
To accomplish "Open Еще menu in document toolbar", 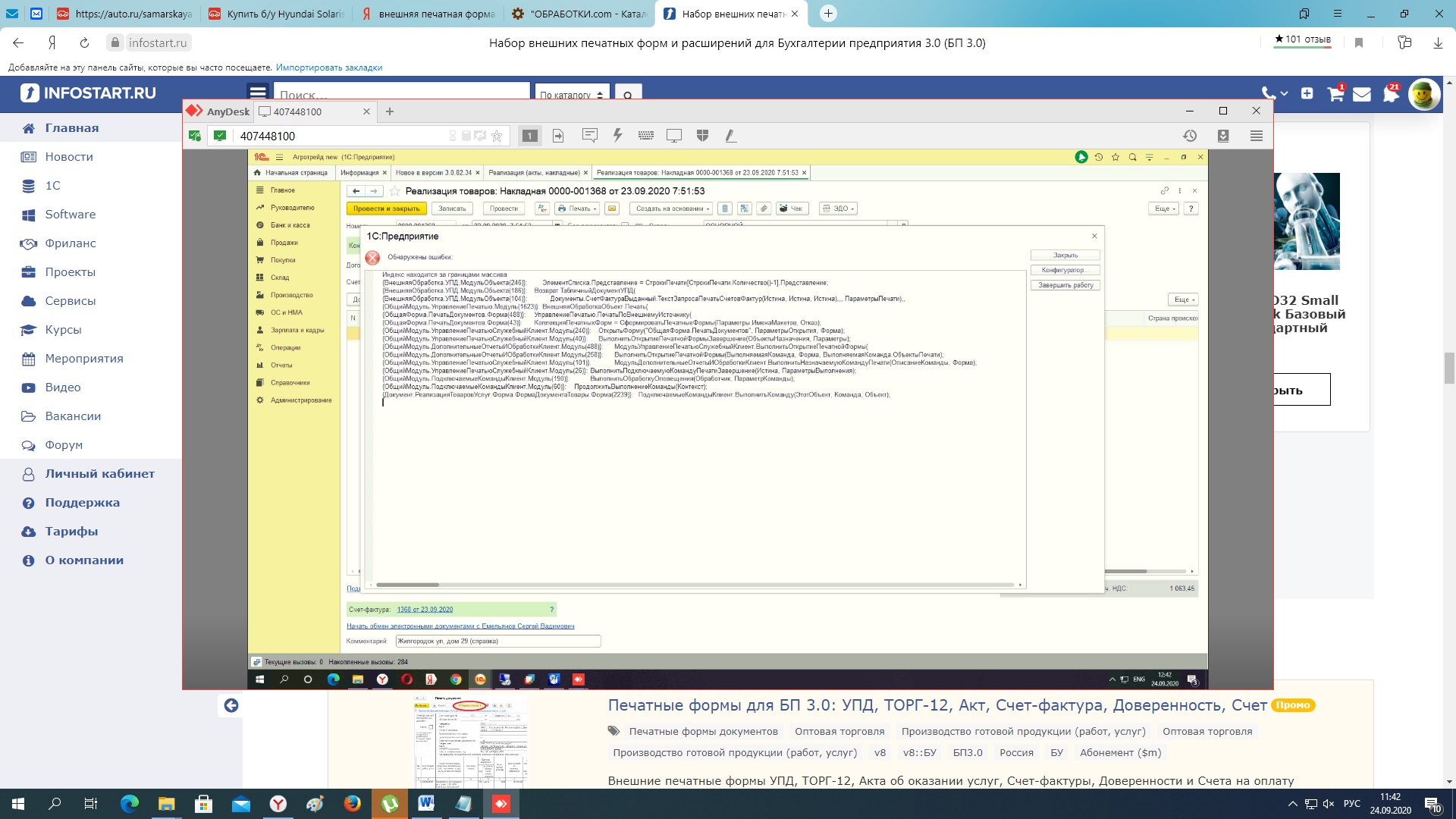I will pos(1164,209).
